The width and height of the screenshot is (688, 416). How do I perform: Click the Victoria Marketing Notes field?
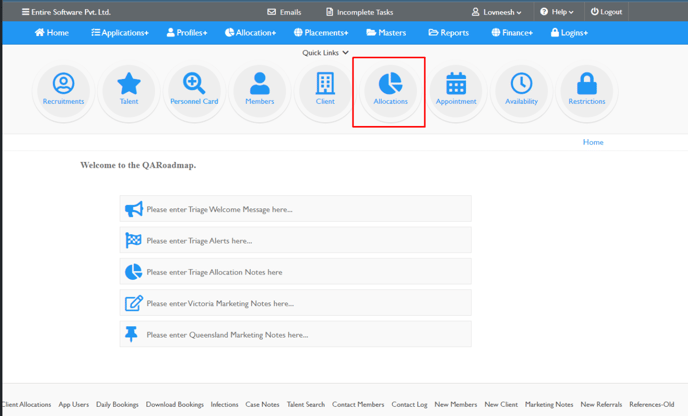pos(296,303)
